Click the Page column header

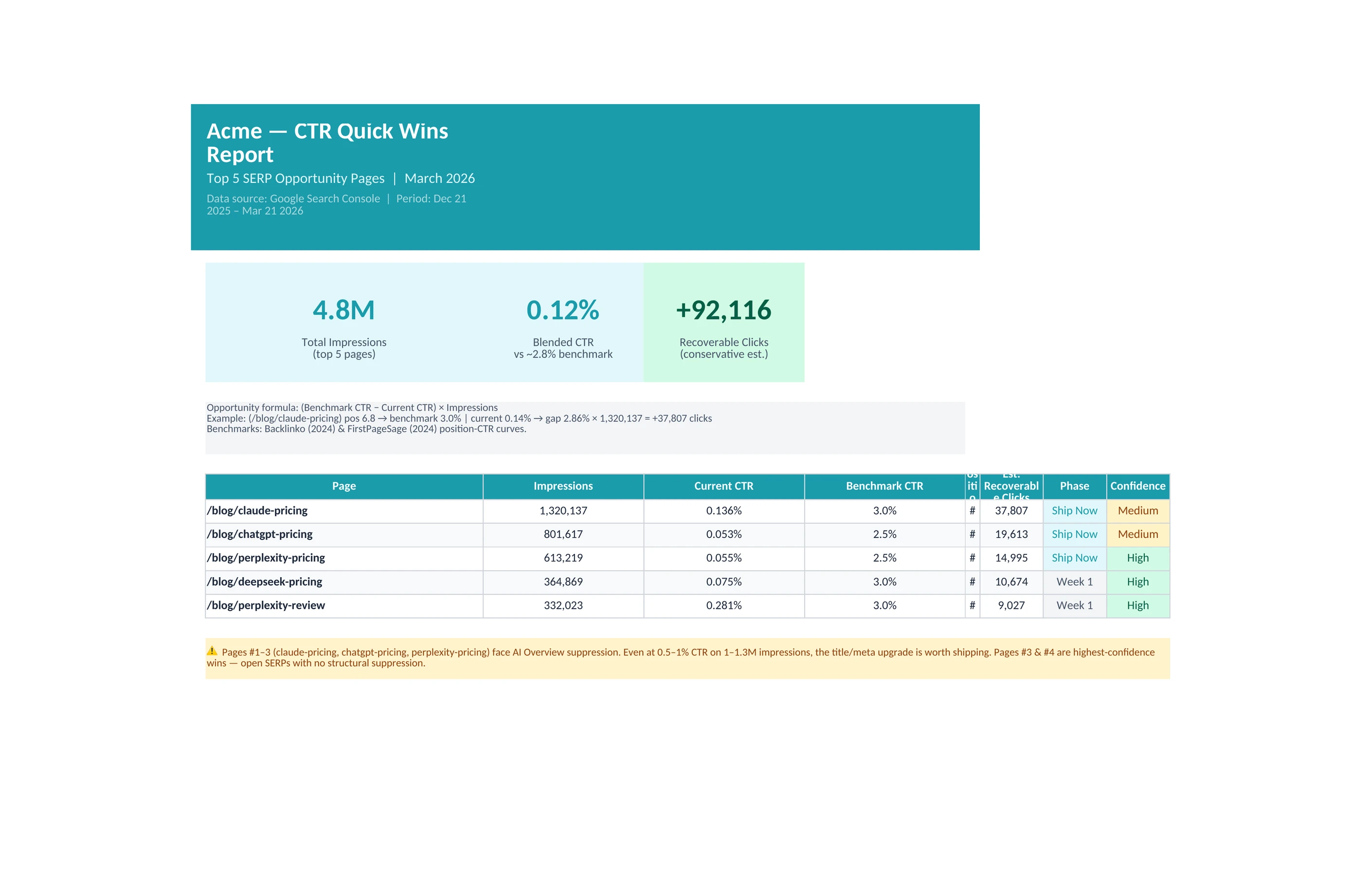[x=344, y=486]
